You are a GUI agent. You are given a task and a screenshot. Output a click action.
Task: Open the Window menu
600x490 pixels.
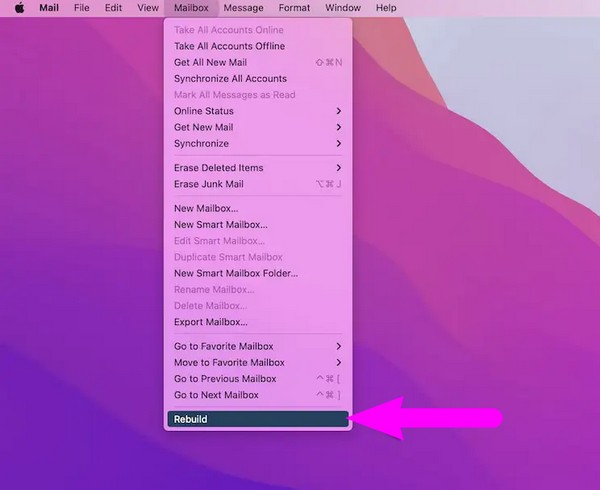[343, 8]
